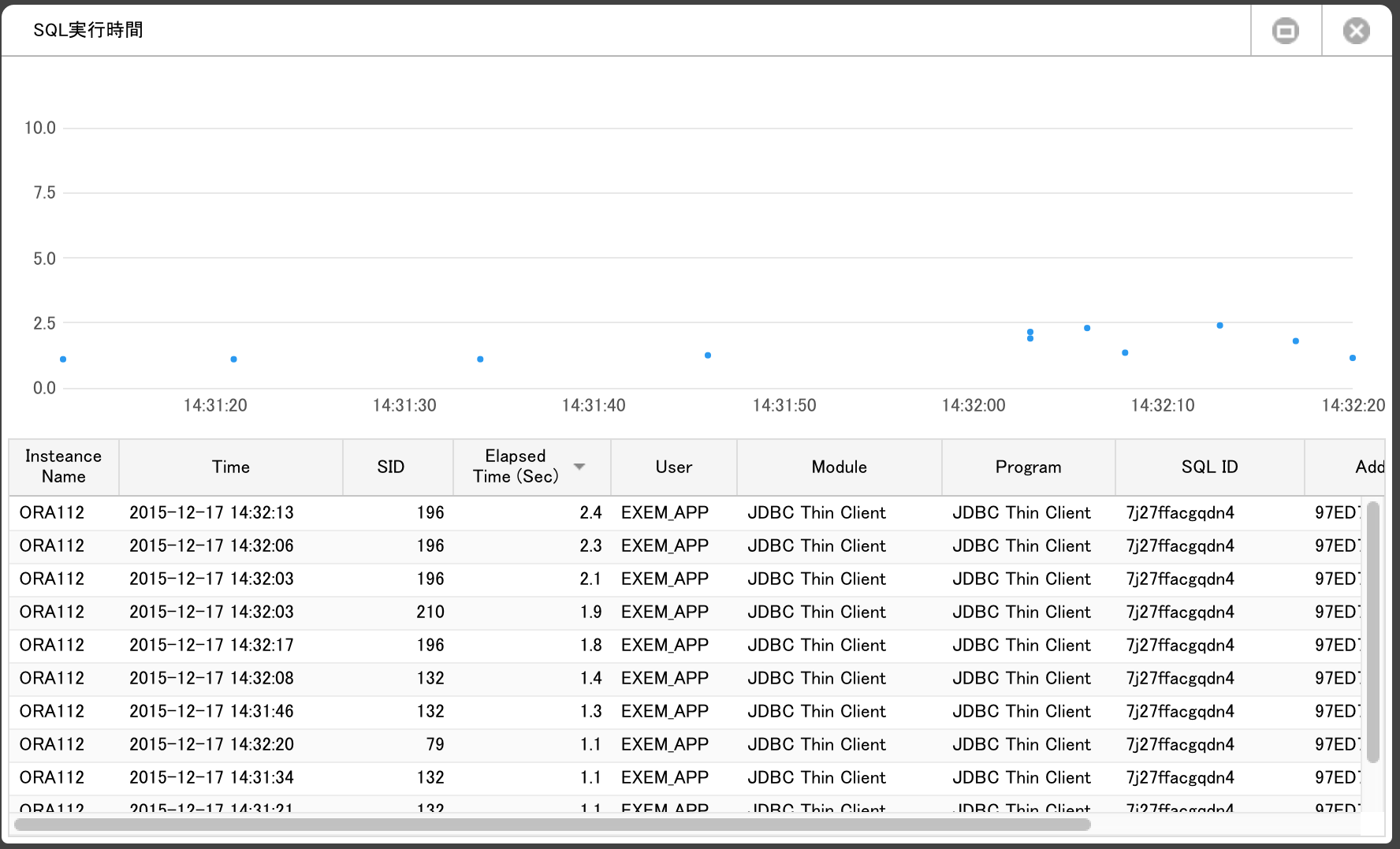Click the chart point near 14:32:08
The image size is (1400, 849).
pyautogui.click(x=1125, y=353)
